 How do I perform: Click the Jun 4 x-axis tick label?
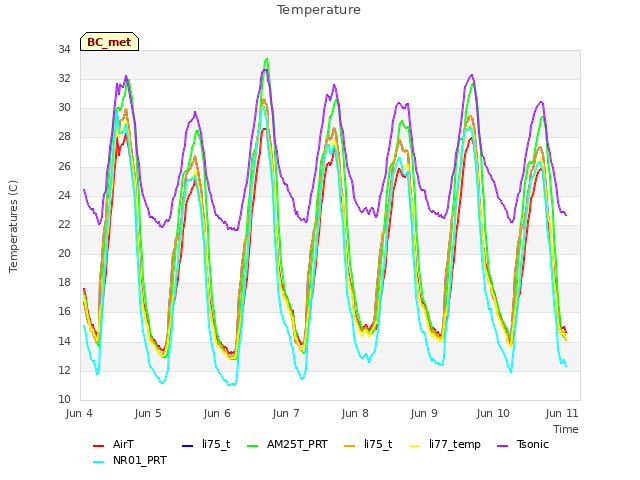tap(79, 413)
